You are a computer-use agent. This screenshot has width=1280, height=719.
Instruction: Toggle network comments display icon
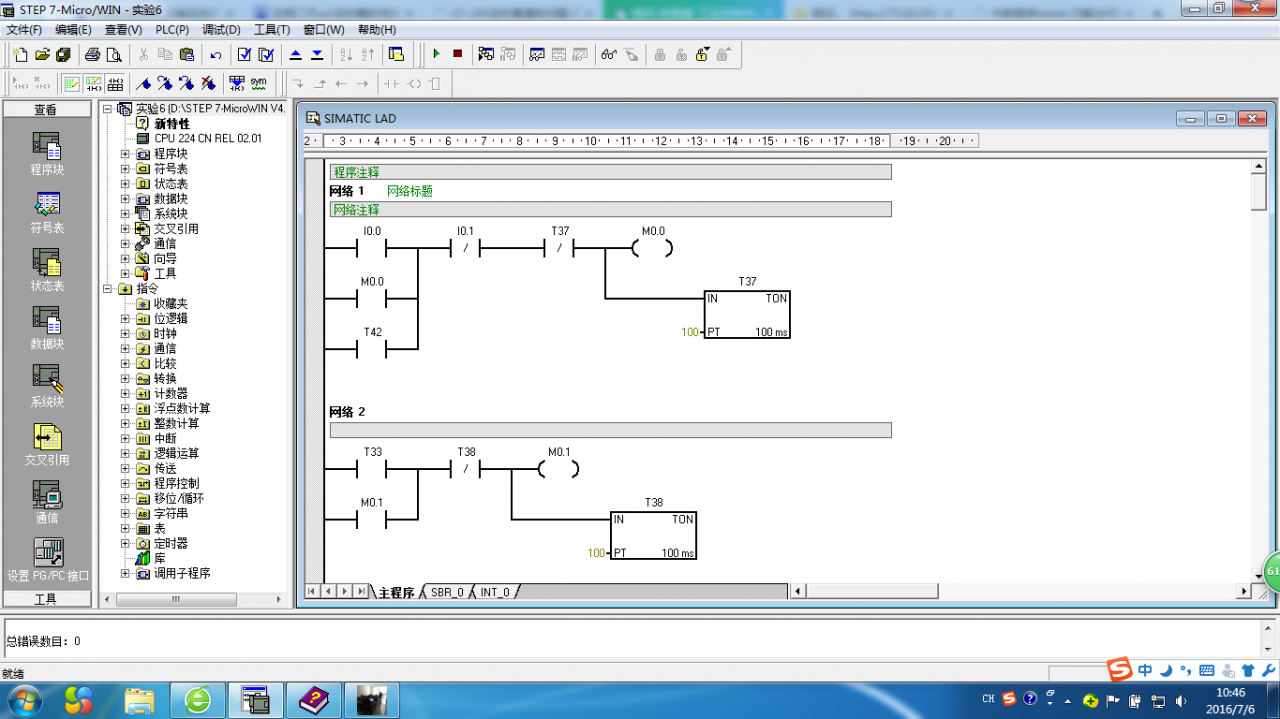pyautogui.click(x=93, y=83)
